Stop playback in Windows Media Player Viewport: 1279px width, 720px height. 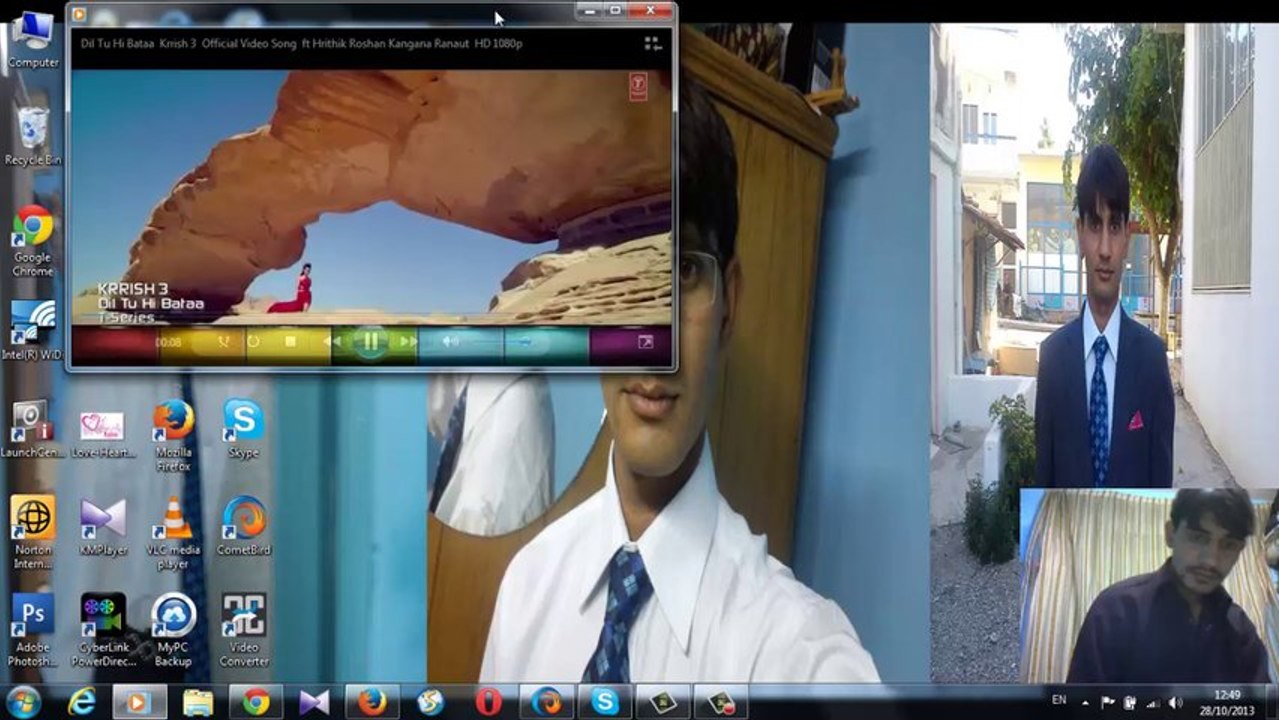coord(290,342)
